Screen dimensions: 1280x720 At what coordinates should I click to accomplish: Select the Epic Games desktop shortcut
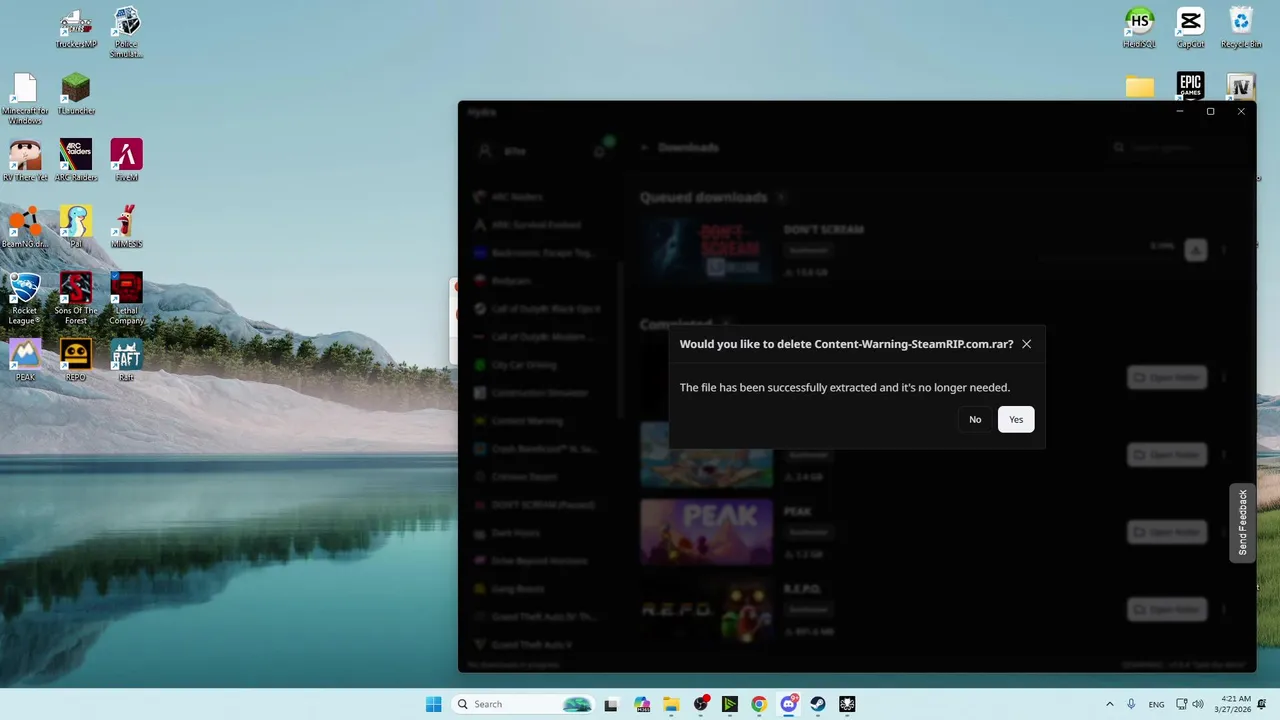1190,86
